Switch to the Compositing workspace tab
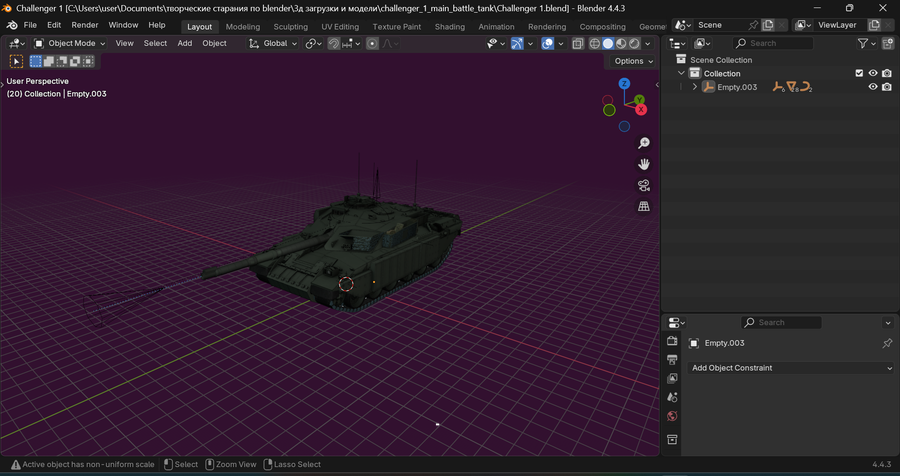Viewport: 900px width, 476px height. (603, 26)
